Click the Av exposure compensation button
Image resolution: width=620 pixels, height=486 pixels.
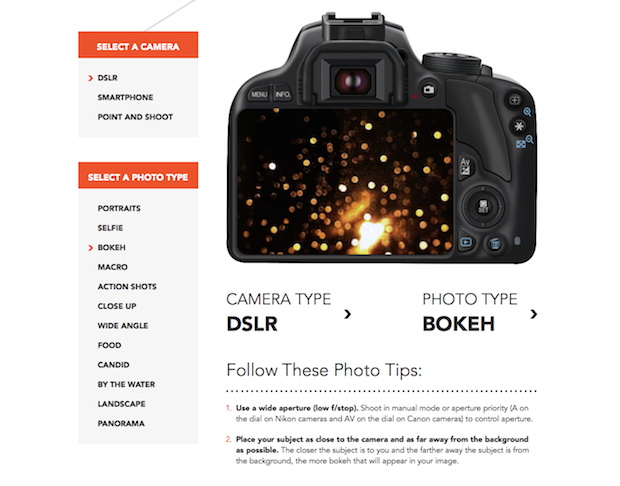(465, 166)
